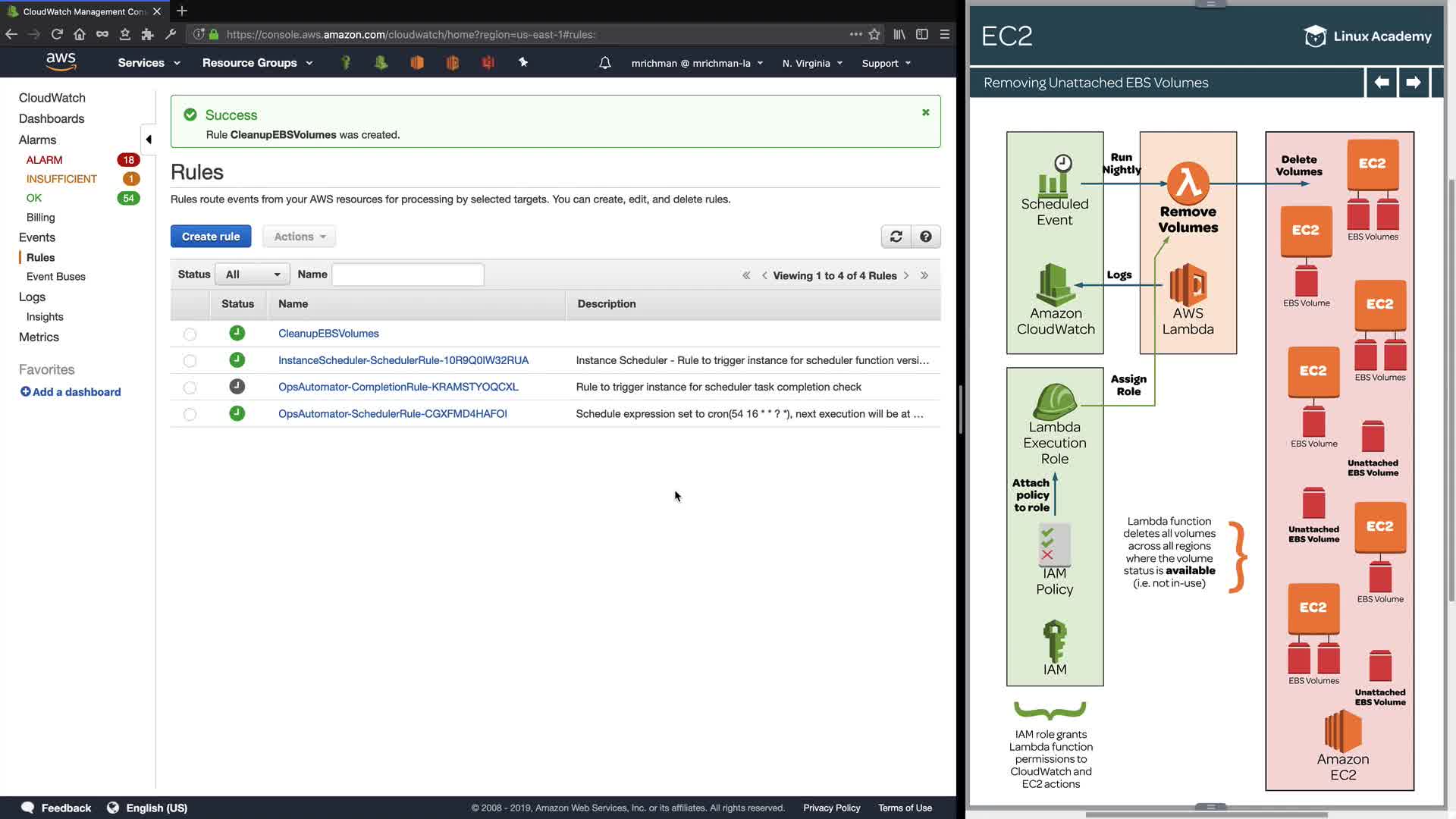1456x819 pixels.
Task: Go to the next slide arrow
Action: pos(1412,82)
